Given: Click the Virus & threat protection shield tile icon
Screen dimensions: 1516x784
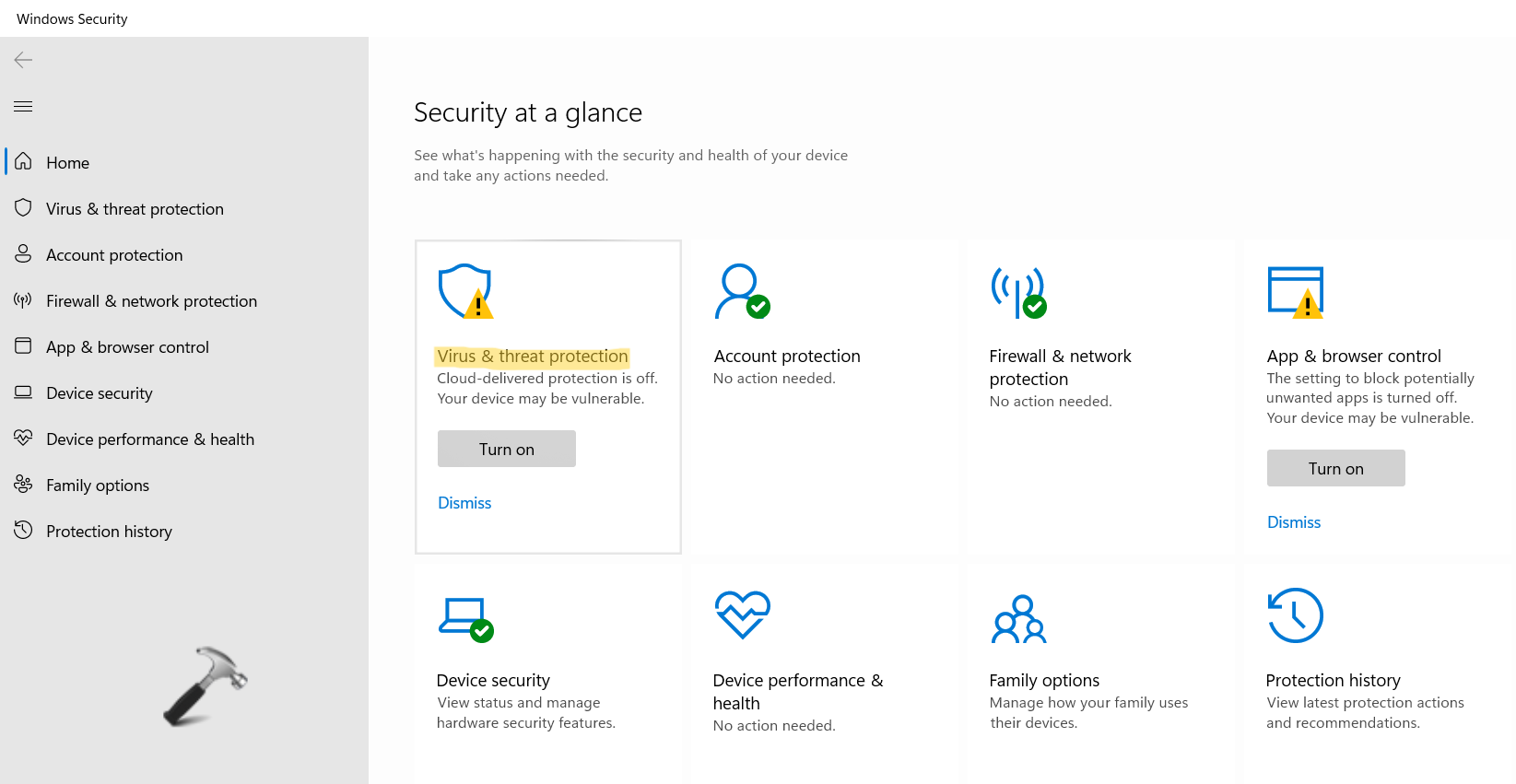Looking at the screenshot, I should [465, 291].
